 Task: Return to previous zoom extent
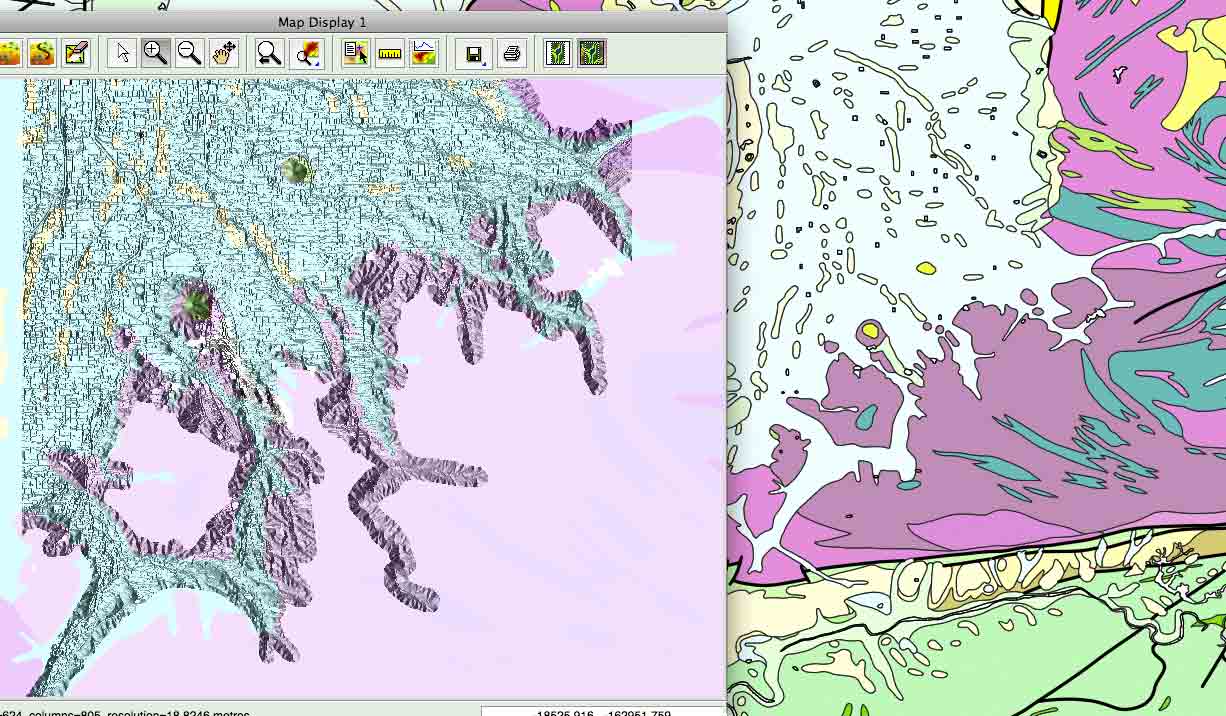tap(268, 52)
